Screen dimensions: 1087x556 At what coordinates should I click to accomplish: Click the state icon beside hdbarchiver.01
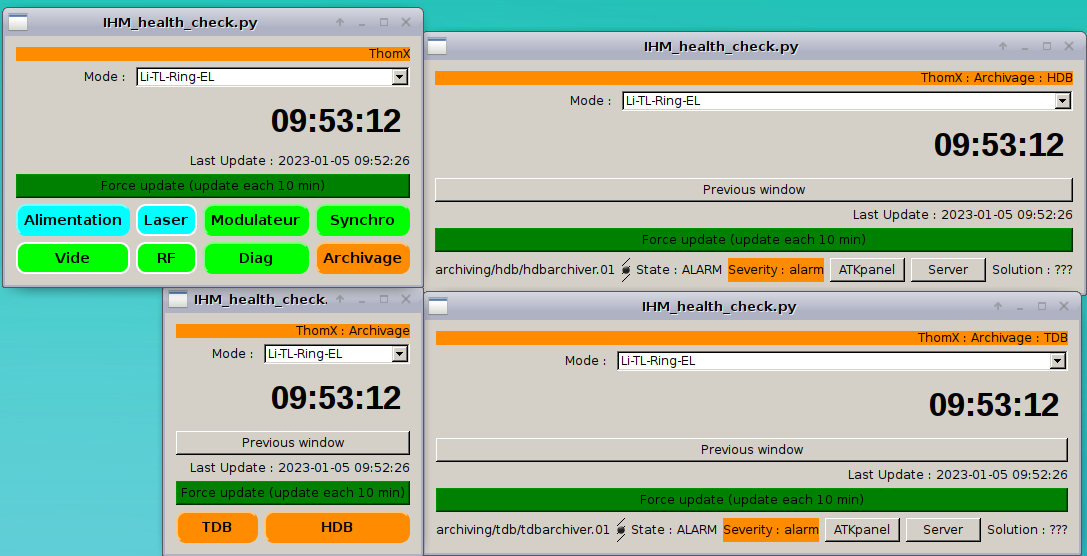(625, 270)
